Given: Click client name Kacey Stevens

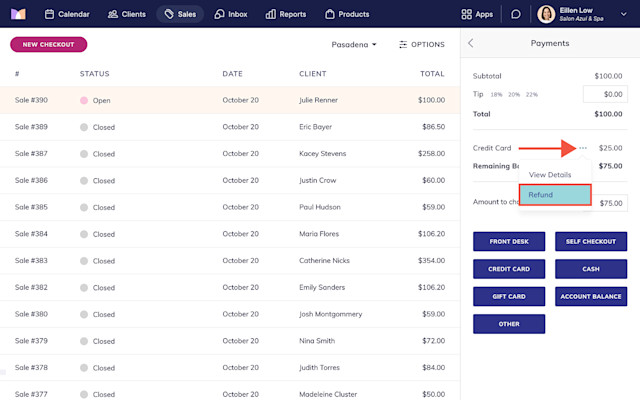Looking at the screenshot, I should tap(322, 153).
